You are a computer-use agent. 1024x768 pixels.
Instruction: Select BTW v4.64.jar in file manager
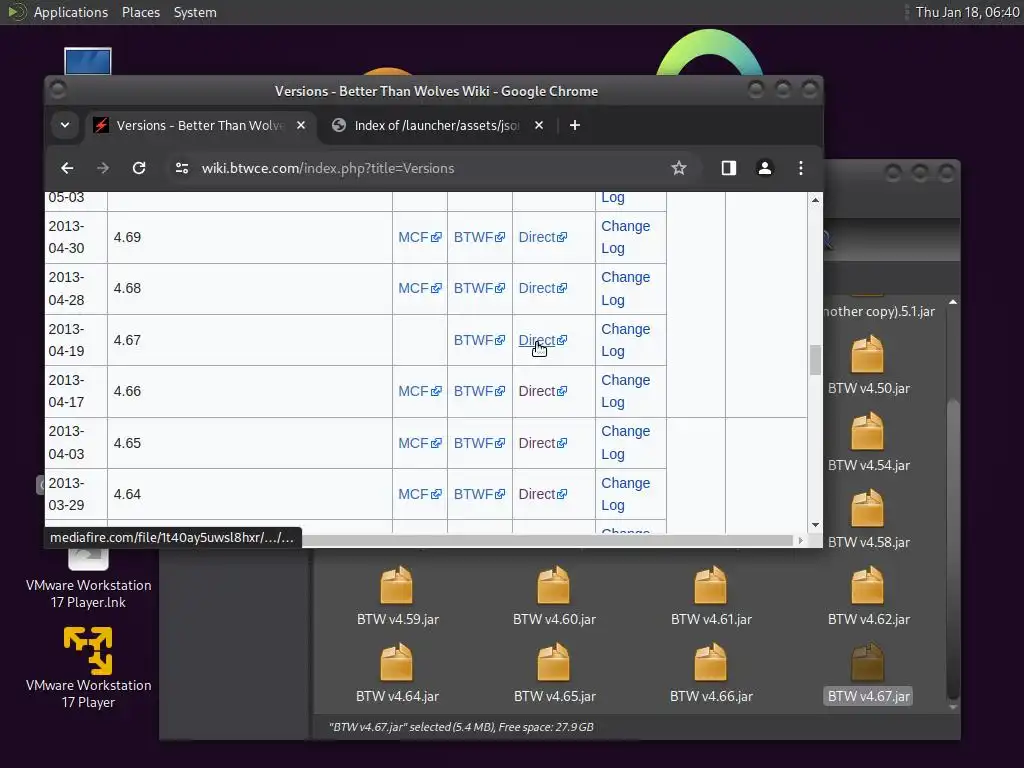coord(397,674)
